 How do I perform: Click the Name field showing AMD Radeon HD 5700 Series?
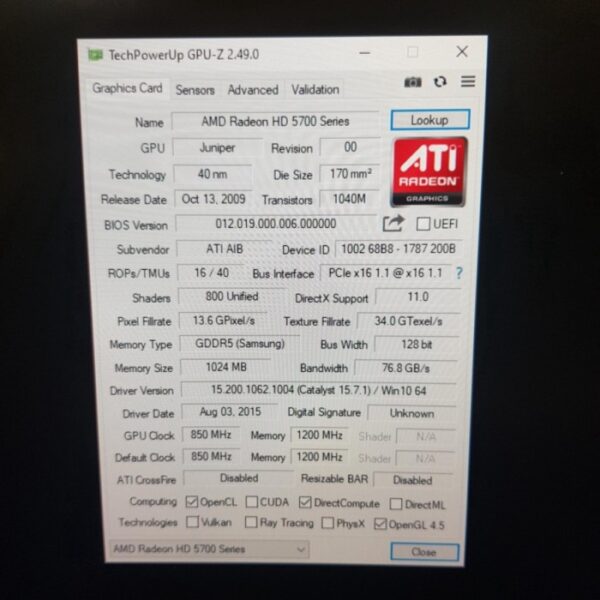tap(275, 122)
